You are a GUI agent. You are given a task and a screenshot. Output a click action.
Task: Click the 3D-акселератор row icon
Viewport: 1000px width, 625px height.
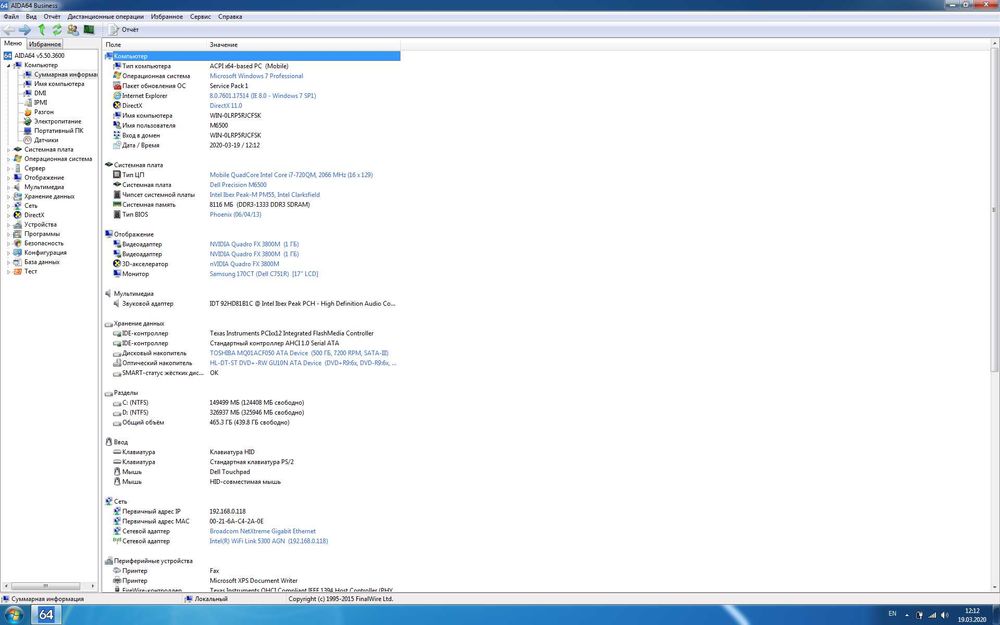pos(117,263)
